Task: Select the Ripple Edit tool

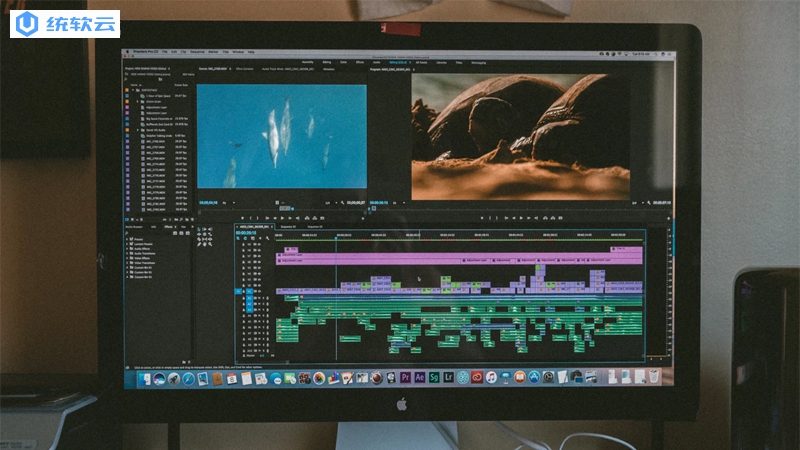Action: (199, 234)
